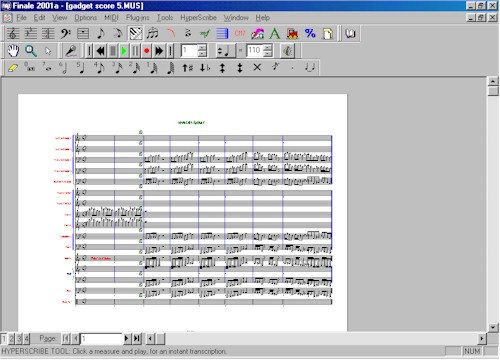
Task: Click the red Record button
Action: 146,51
